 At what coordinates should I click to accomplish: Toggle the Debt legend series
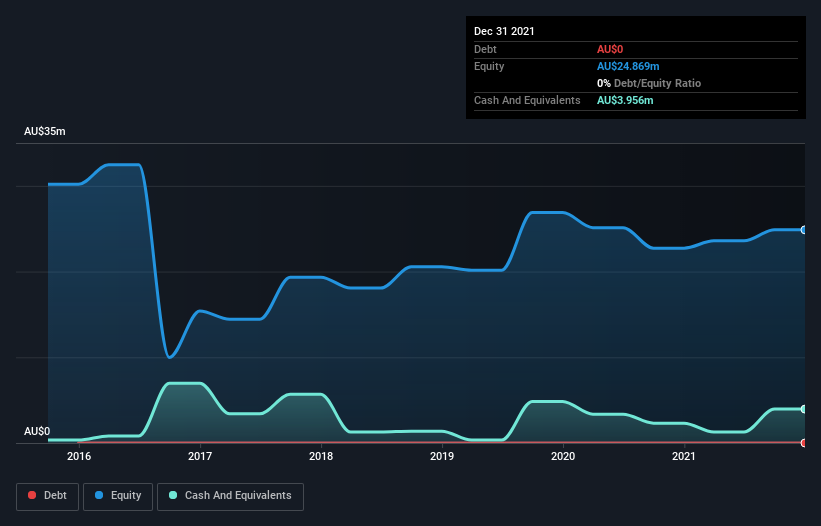(x=47, y=496)
